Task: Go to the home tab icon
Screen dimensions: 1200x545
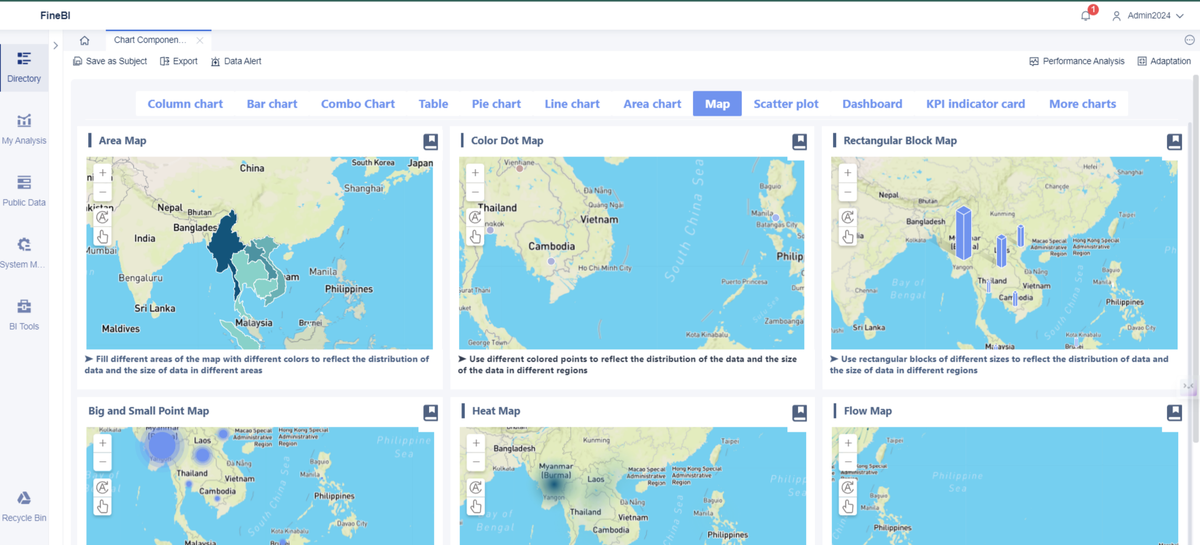Action: tap(84, 40)
